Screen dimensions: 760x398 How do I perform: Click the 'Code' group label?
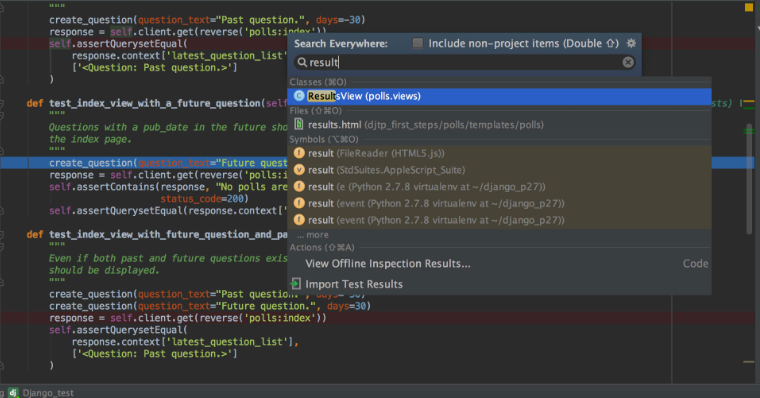pyautogui.click(x=696, y=264)
